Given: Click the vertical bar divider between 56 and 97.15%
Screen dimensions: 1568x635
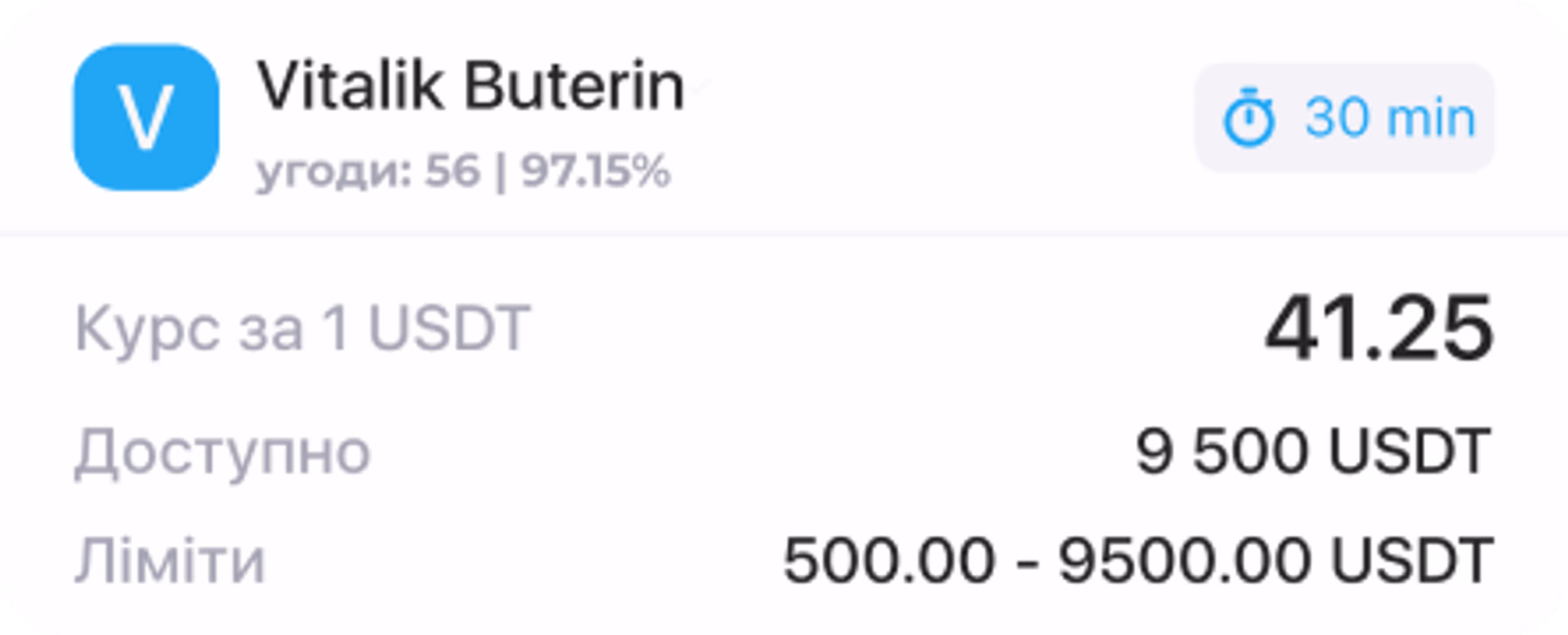Looking at the screenshot, I should (x=501, y=173).
